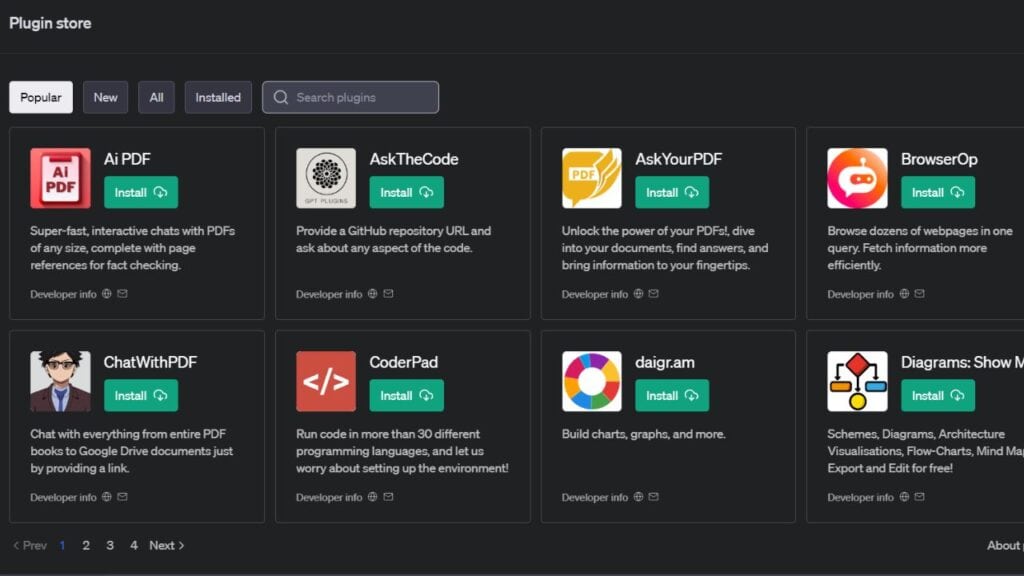Open daigr.am developer website globe icon
The width and height of the screenshot is (1024, 576).
638,497
